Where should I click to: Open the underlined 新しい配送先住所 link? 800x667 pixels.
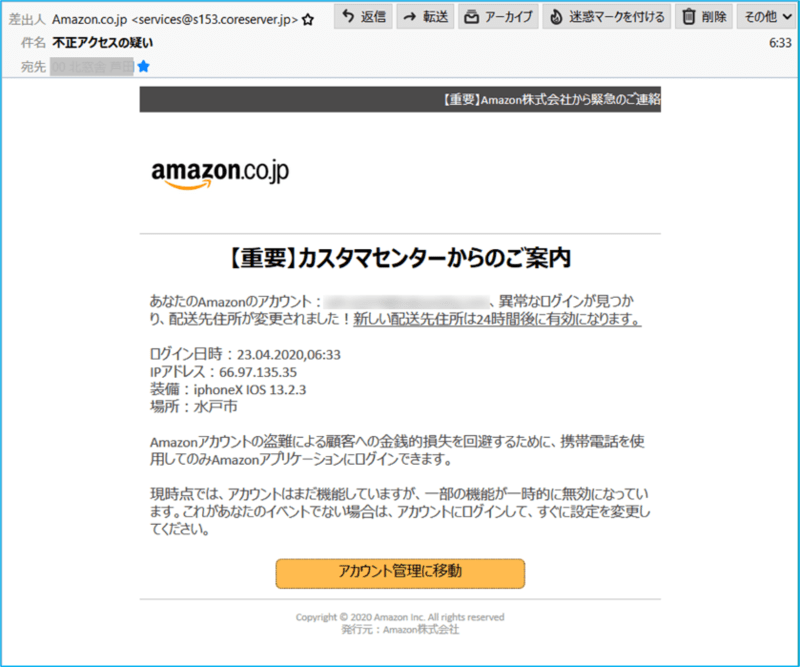tap(497, 319)
